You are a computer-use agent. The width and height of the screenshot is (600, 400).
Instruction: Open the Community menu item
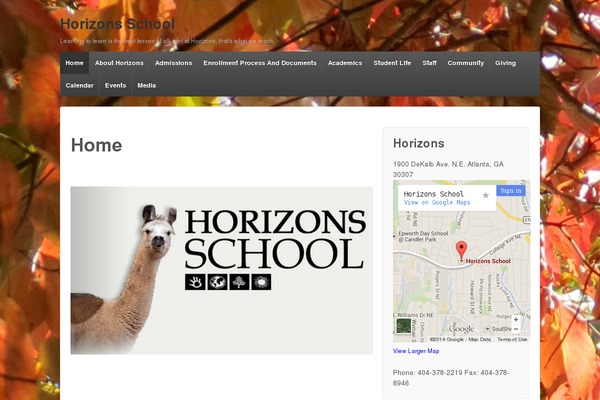[466, 63]
